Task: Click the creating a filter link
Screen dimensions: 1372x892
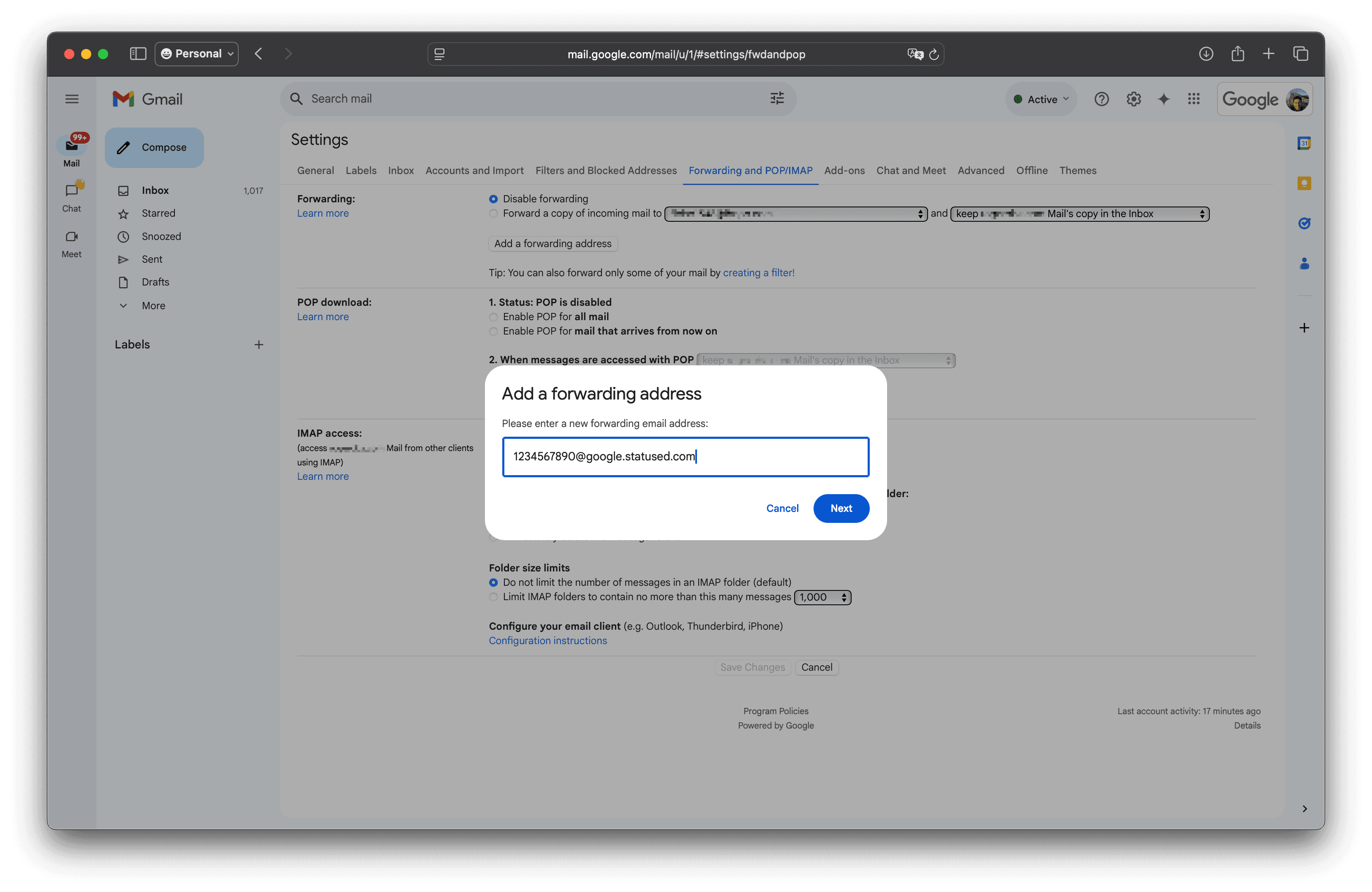Action: pyautogui.click(x=759, y=272)
